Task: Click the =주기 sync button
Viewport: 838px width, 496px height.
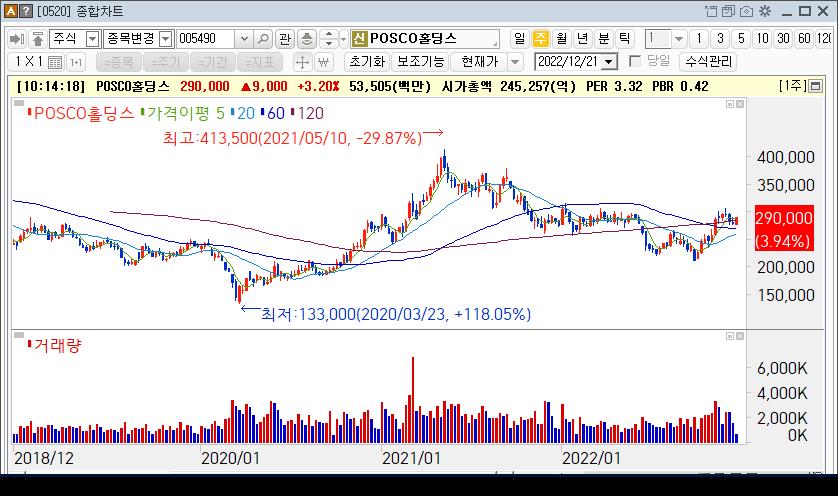Action: (166, 63)
